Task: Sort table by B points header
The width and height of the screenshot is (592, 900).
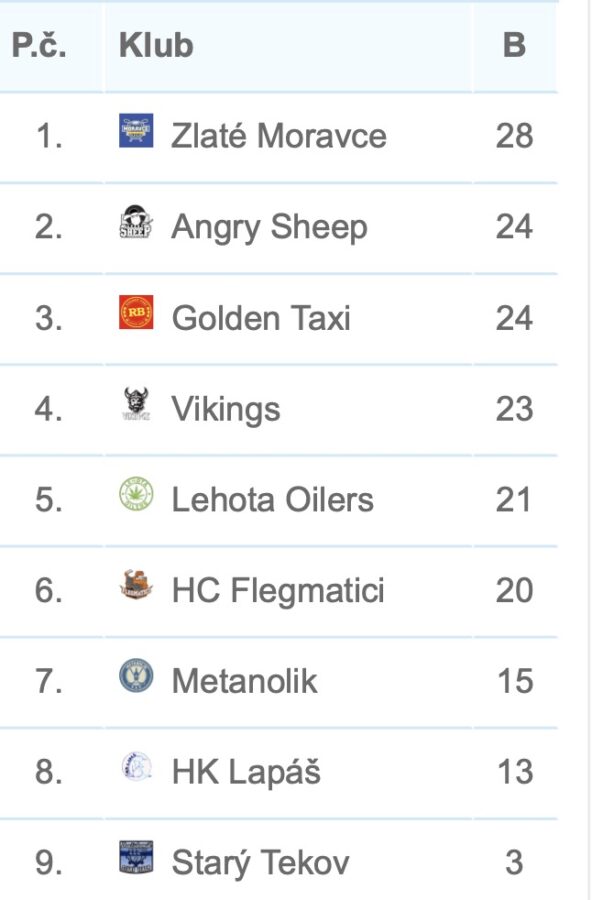Action: click(514, 45)
